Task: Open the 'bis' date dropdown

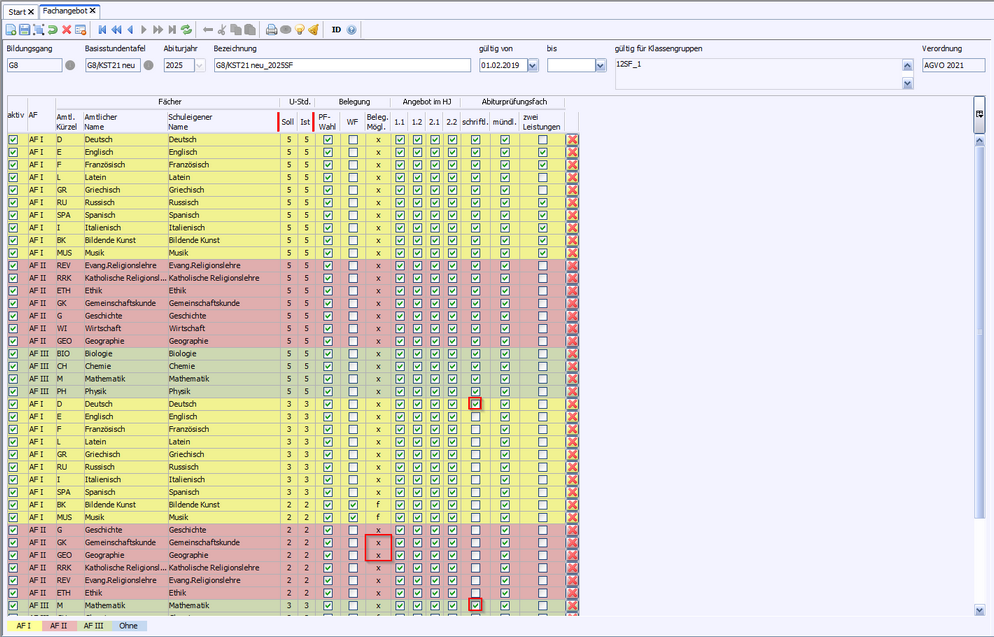Action: 600,66
